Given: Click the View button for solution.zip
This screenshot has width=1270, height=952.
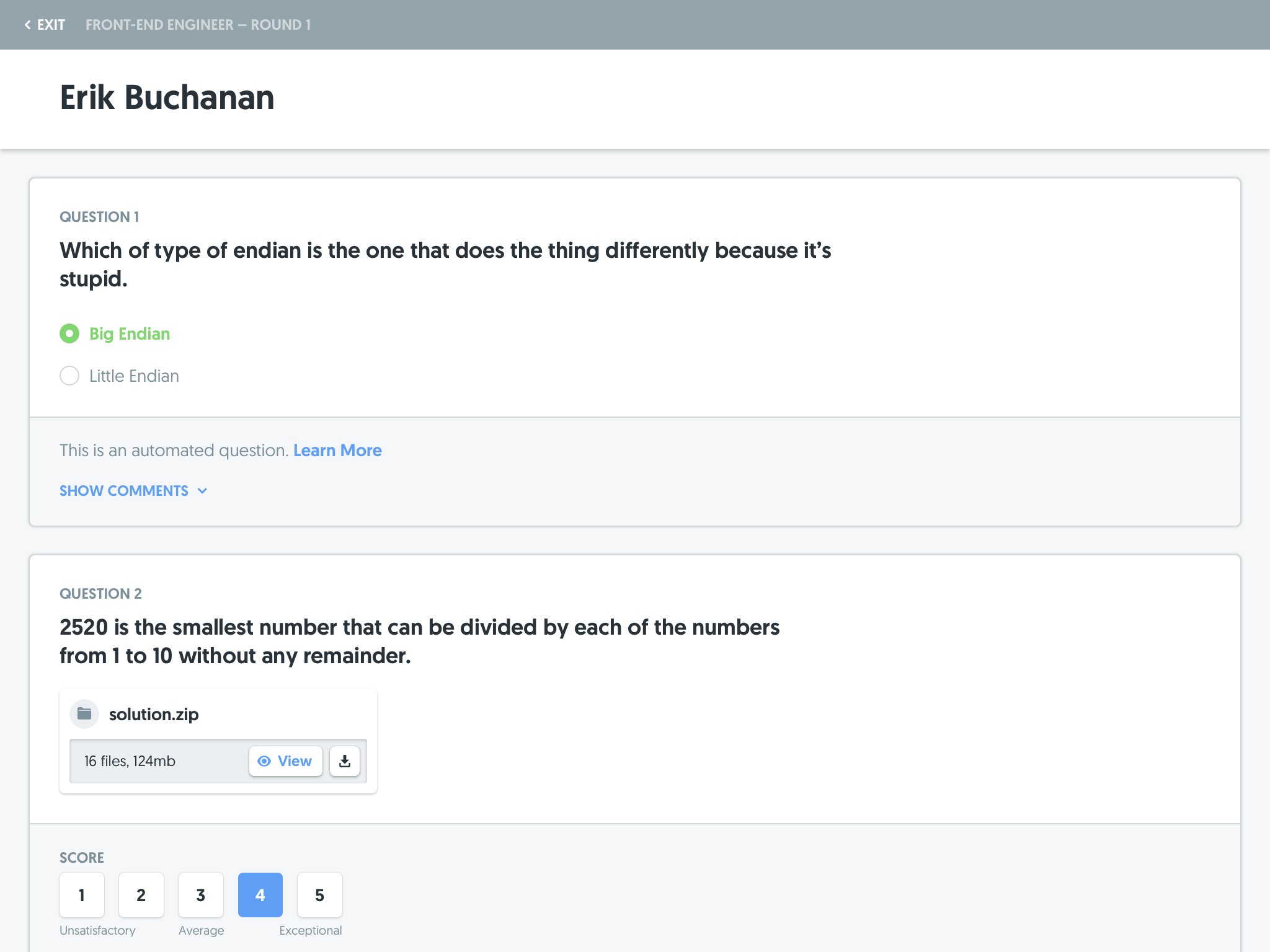Looking at the screenshot, I should (x=286, y=761).
